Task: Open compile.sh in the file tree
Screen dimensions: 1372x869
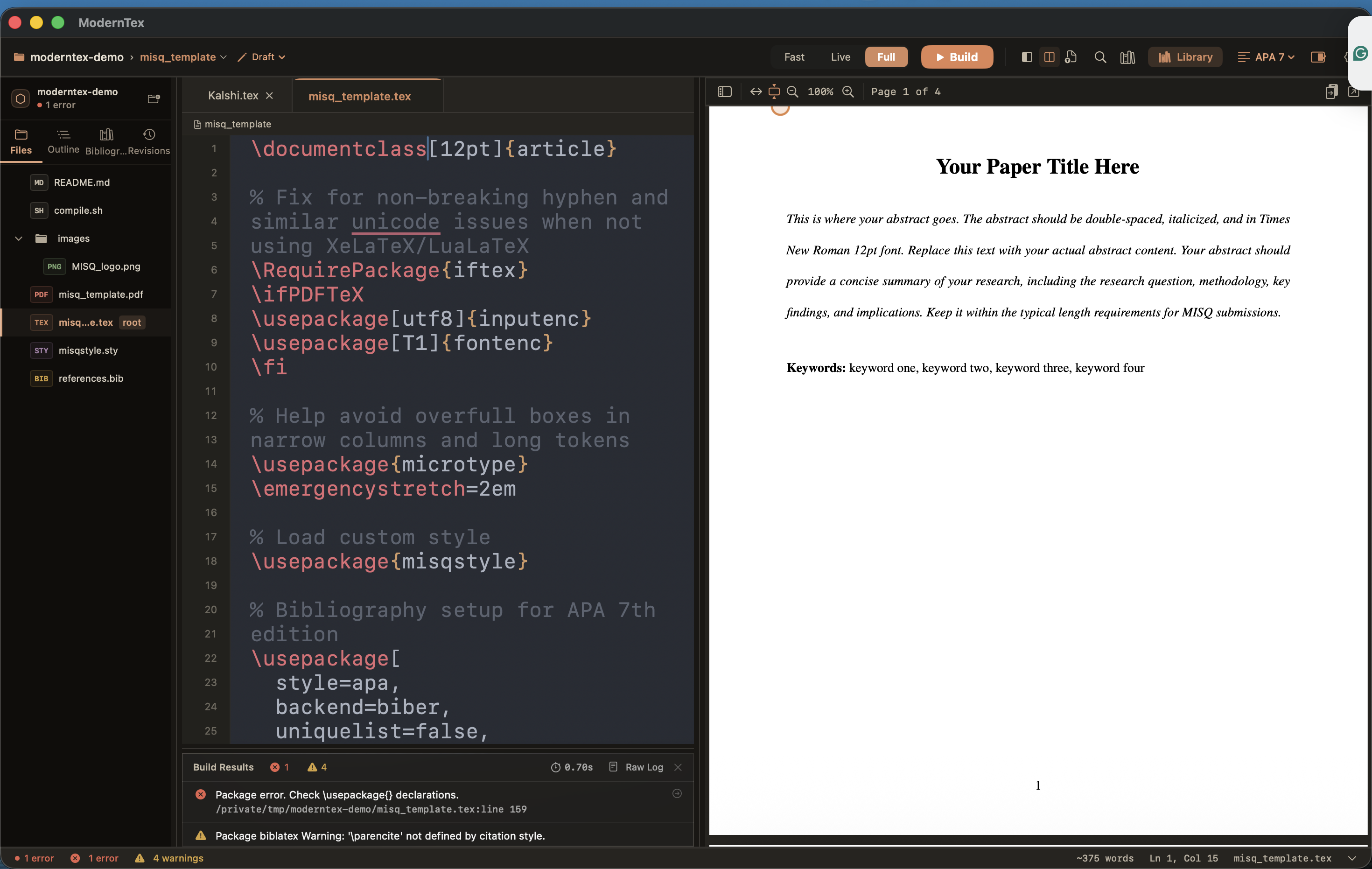Action: coord(85,210)
